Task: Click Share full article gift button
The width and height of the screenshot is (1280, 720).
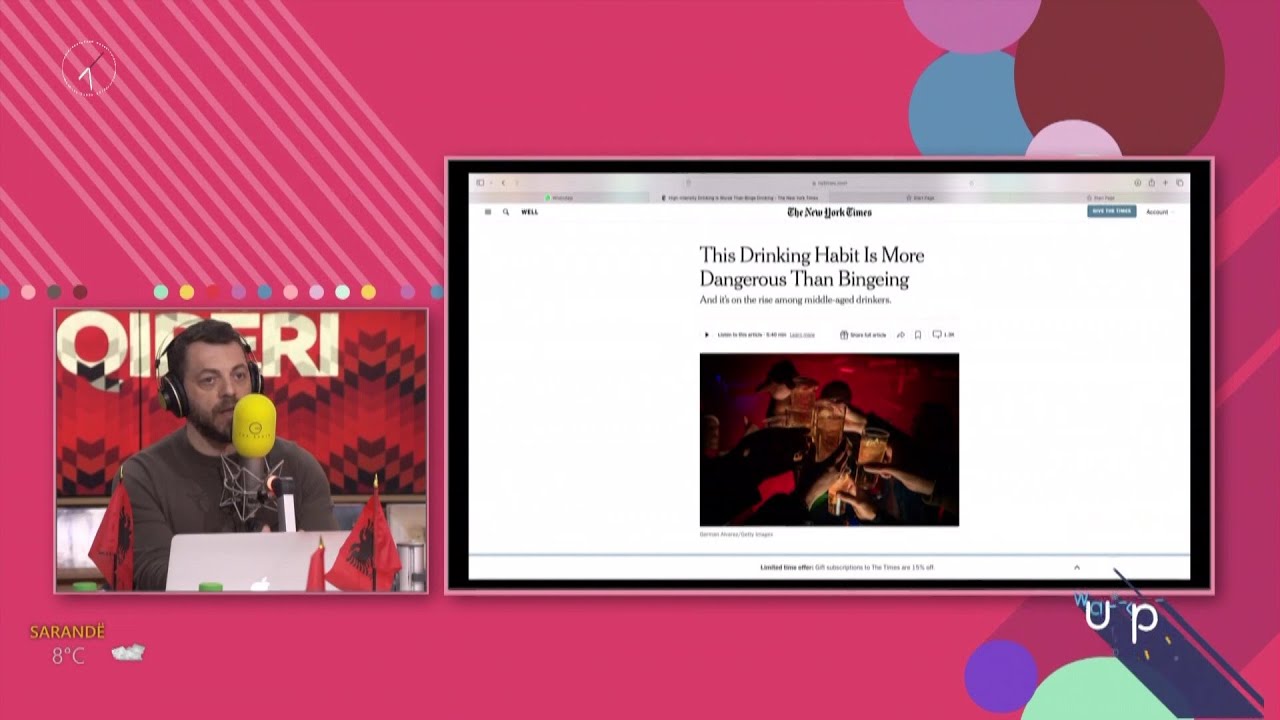Action: [x=863, y=335]
